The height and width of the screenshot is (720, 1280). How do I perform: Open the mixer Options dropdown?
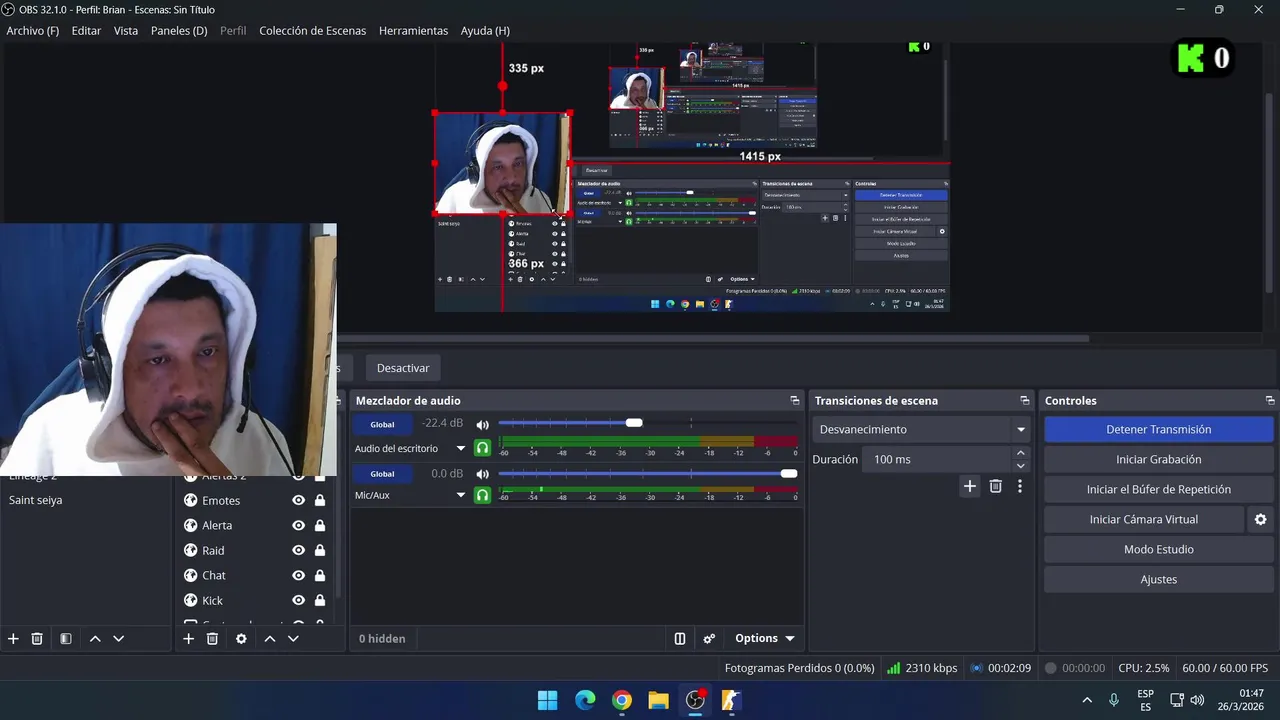coord(765,638)
